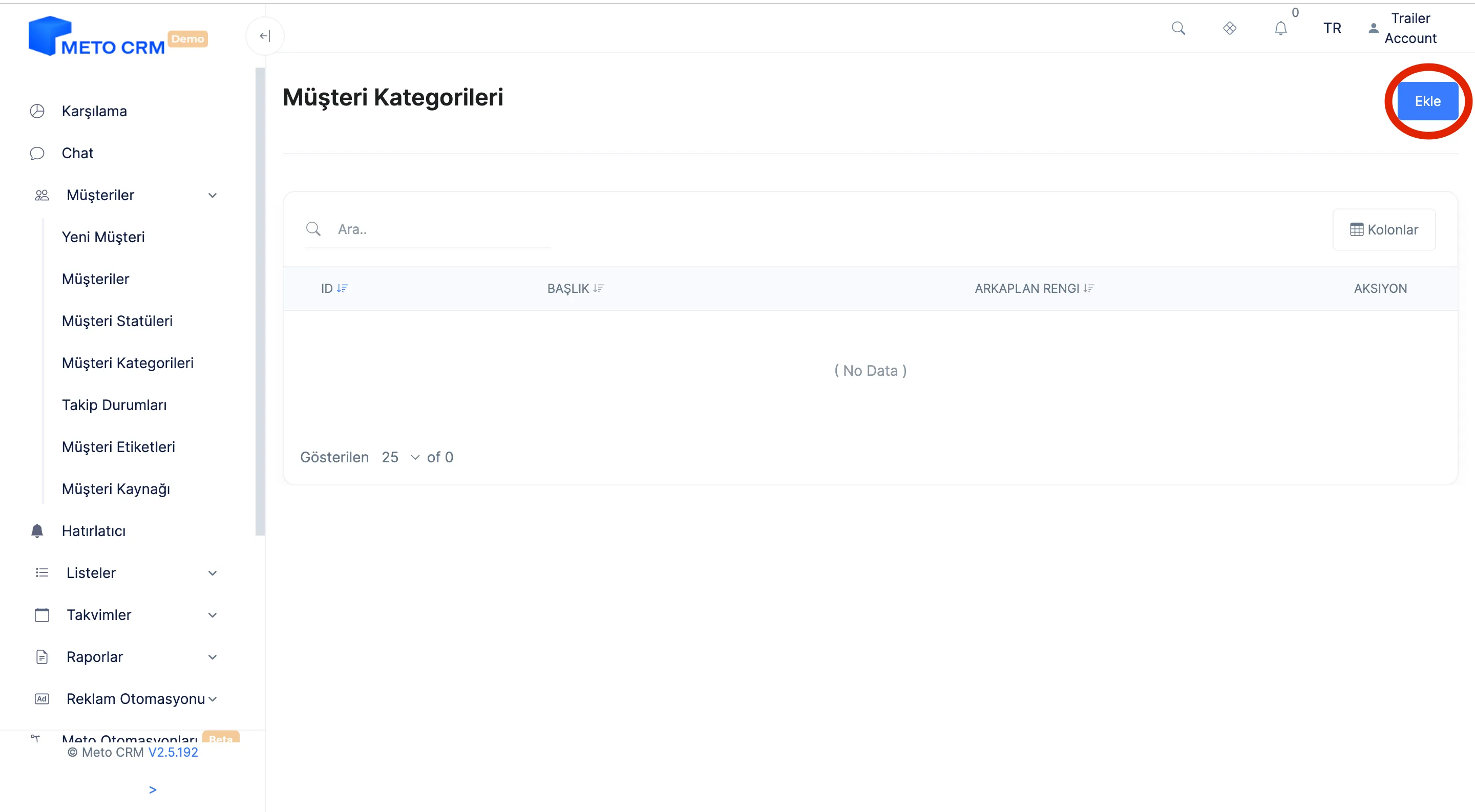Screen dimensions: 1475x812
Task: Click the Müşteriler people icon
Action: point(42,195)
